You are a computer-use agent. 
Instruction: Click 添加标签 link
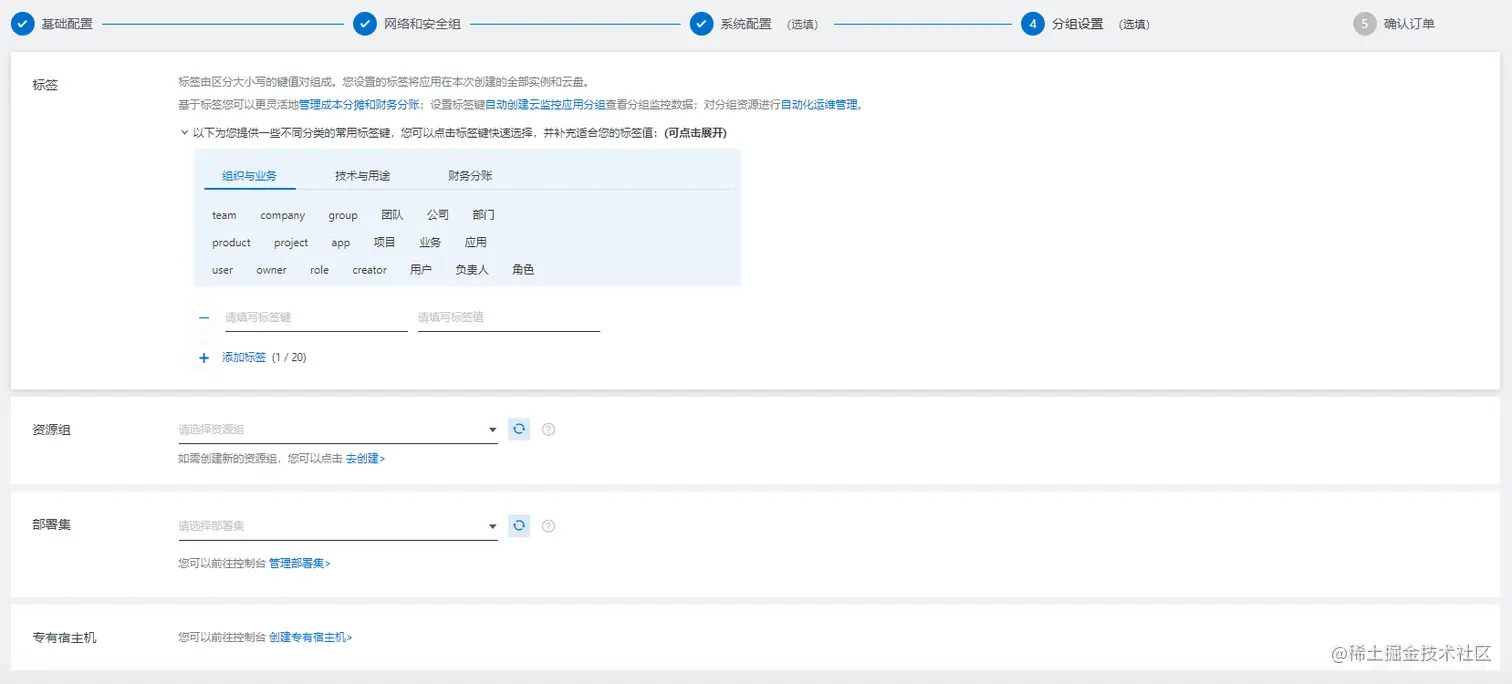(244, 357)
